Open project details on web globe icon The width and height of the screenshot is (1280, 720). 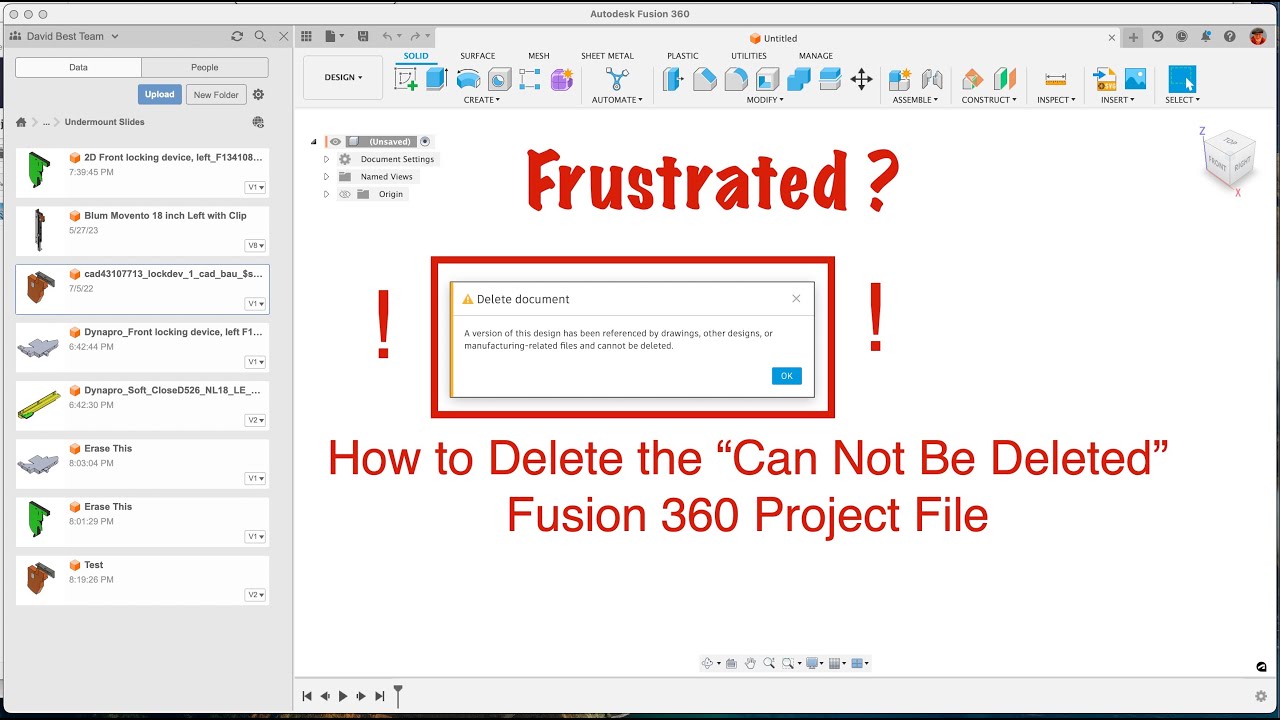tap(258, 122)
